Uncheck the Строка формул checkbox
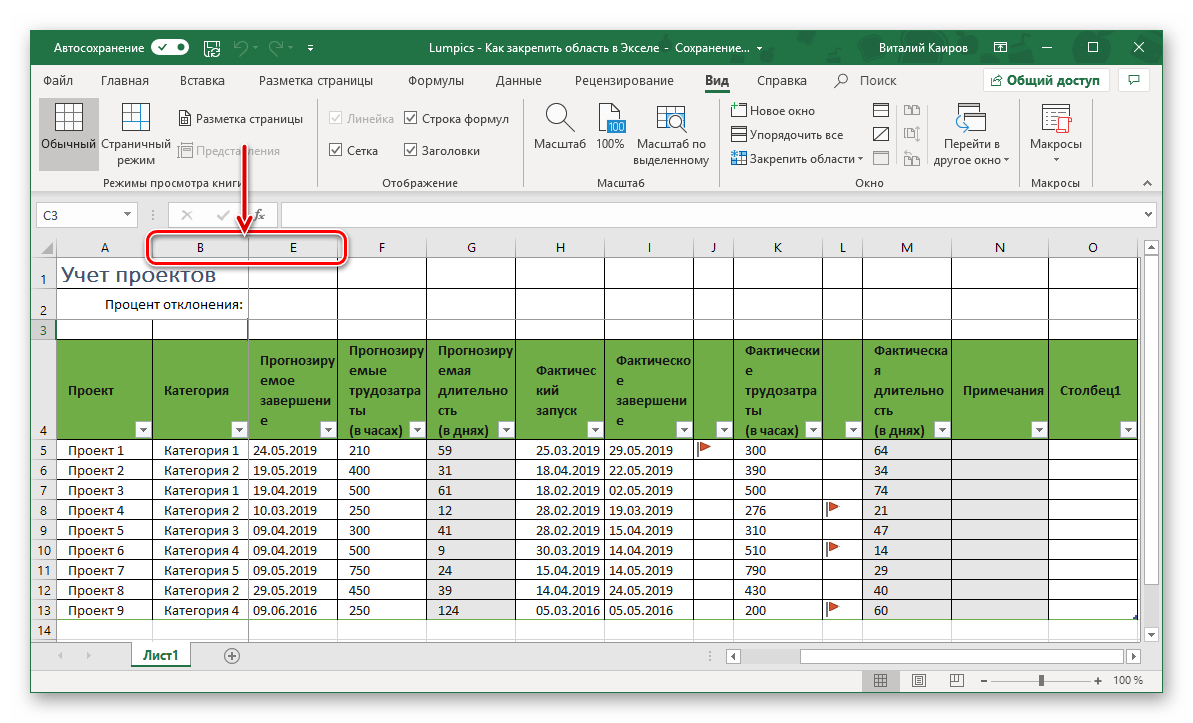The image size is (1193, 723). pos(411,119)
